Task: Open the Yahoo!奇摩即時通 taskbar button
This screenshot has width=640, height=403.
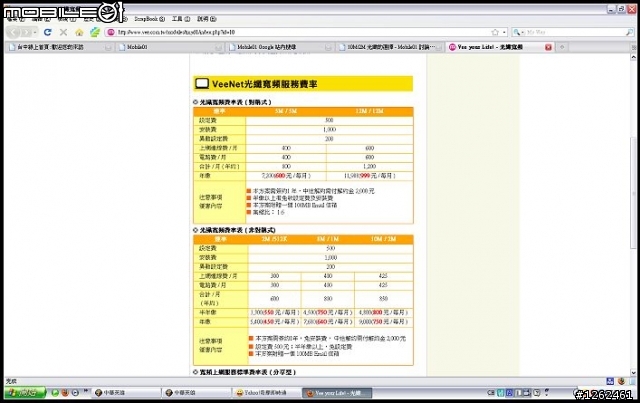Action: point(267,393)
